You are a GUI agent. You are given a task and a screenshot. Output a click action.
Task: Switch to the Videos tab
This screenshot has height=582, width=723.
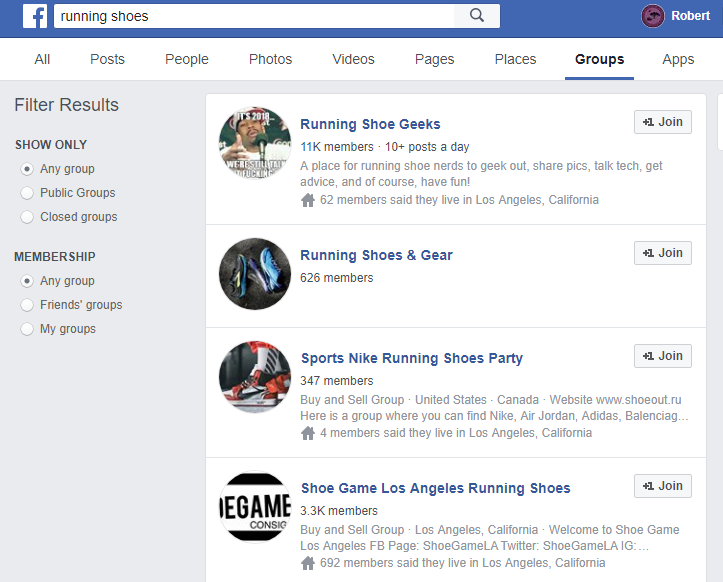coord(353,59)
